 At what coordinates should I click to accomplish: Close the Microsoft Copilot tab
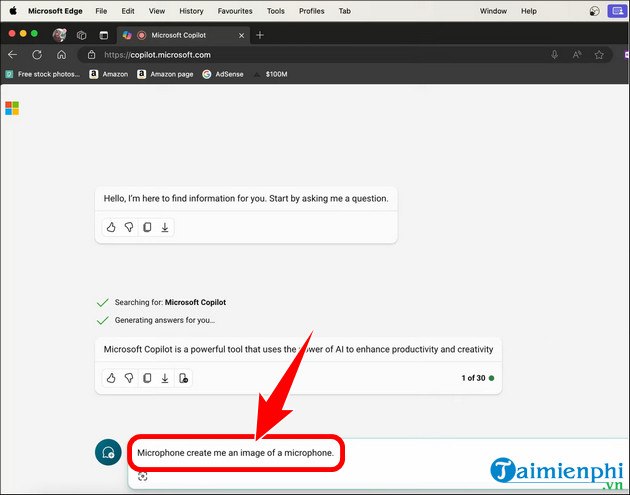[x=241, y=35]
